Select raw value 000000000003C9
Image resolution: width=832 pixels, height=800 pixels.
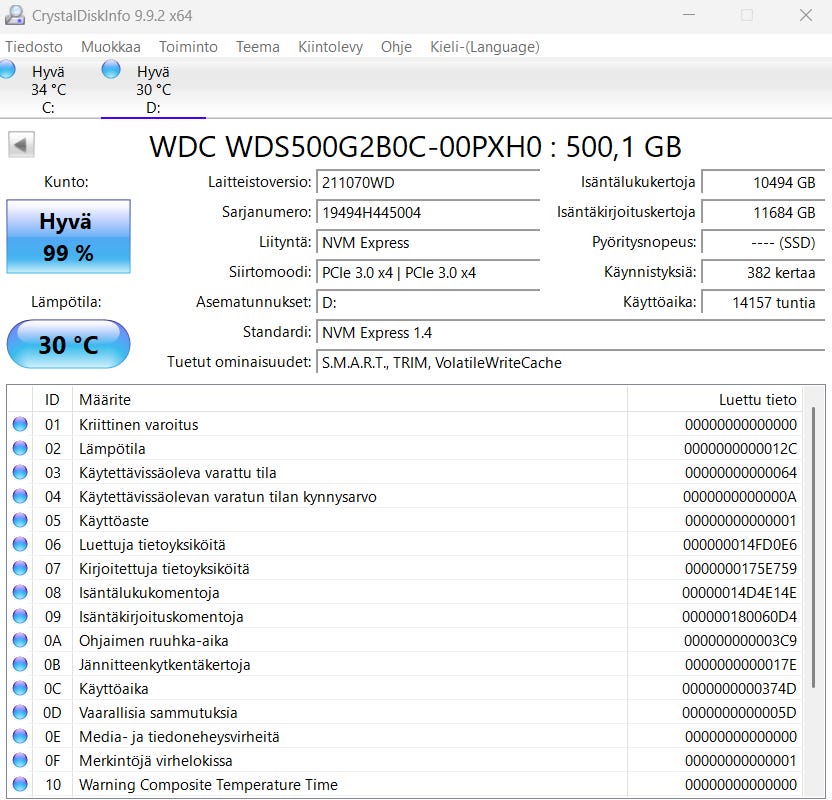coord(740,641)
